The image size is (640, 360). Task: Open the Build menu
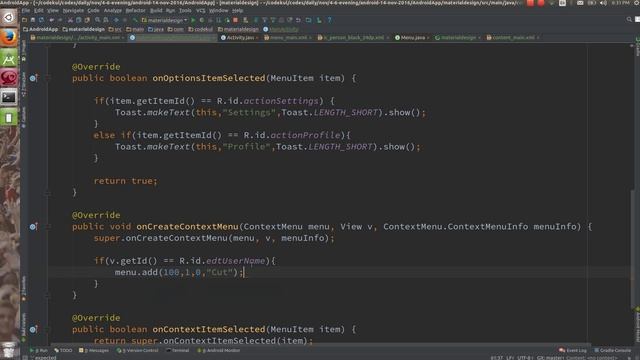156,11
